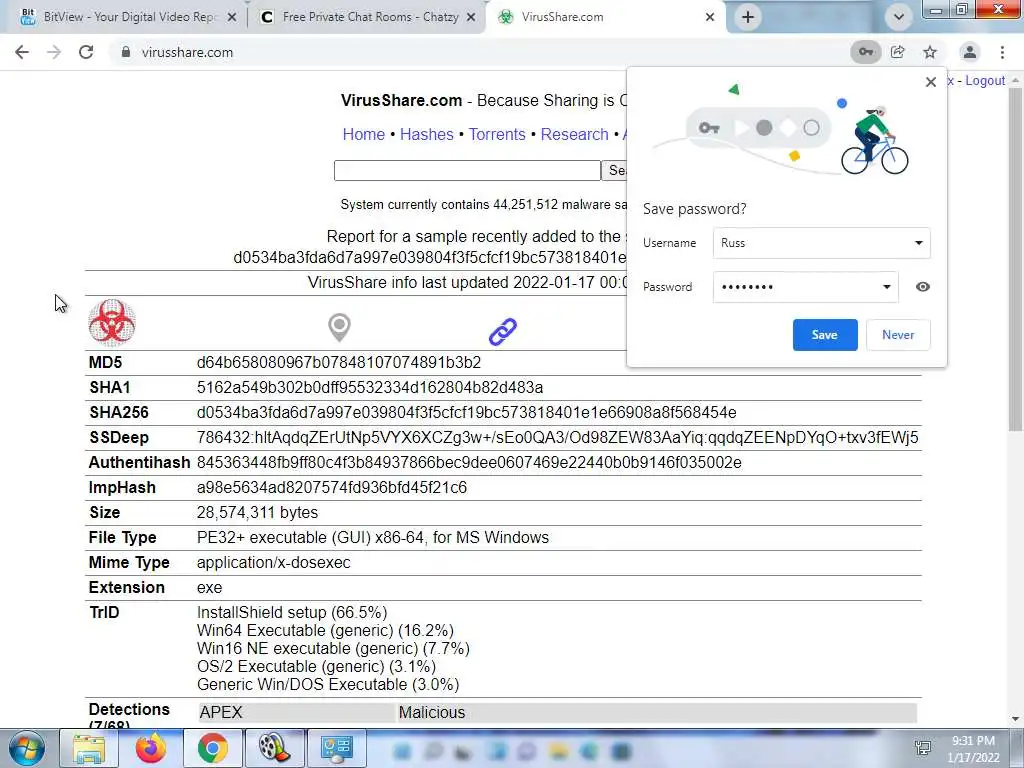Click the blue chain link icon
This screenshot has height=768, width=1024.
(x=503, y=332)
